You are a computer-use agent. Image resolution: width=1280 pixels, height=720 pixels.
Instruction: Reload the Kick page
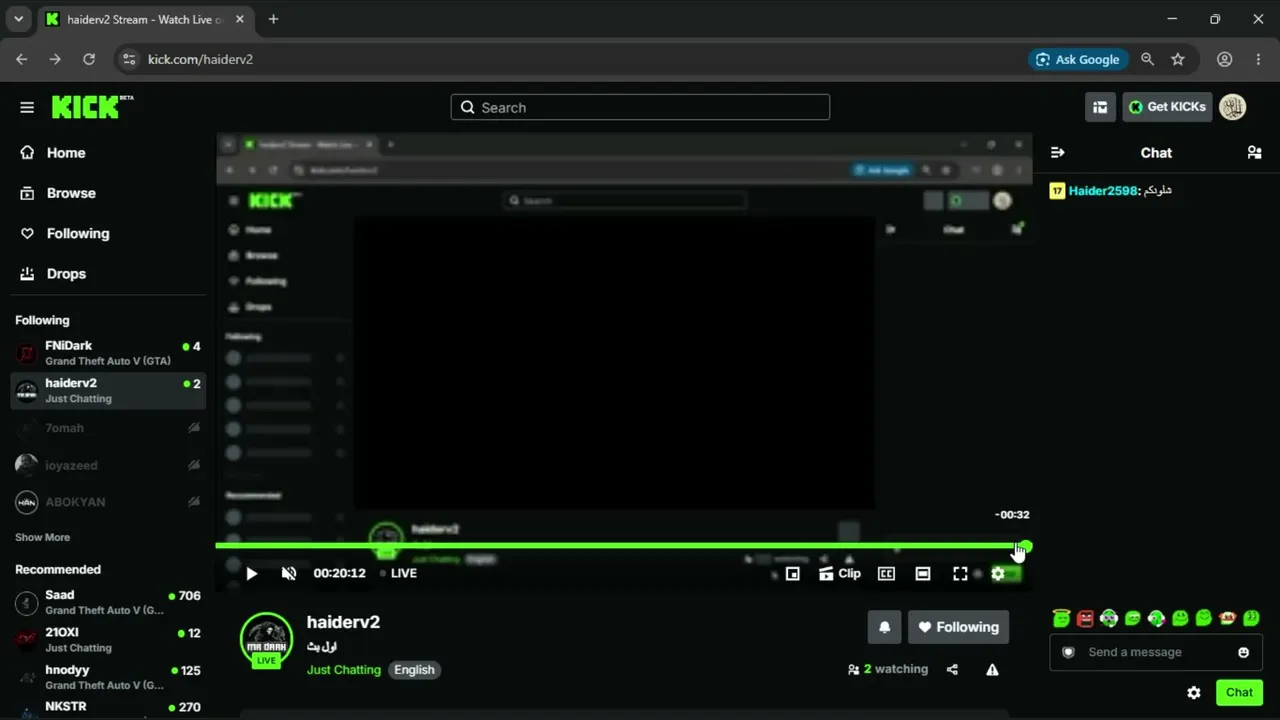point(89,59)
